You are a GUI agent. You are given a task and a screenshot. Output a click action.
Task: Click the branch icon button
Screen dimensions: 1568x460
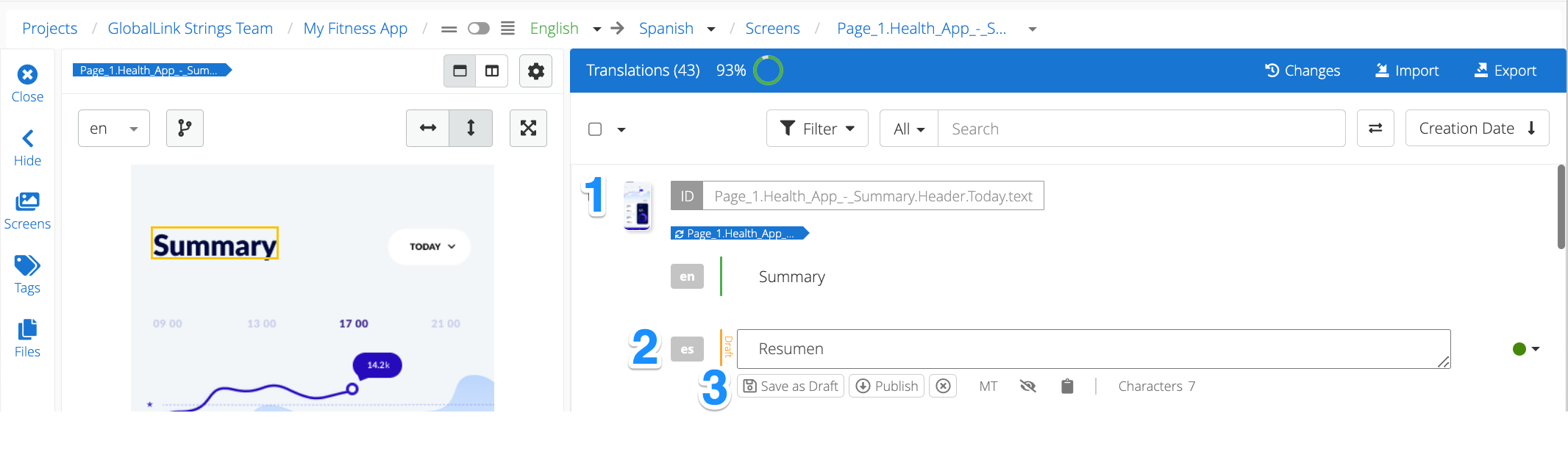click(185, 129)
